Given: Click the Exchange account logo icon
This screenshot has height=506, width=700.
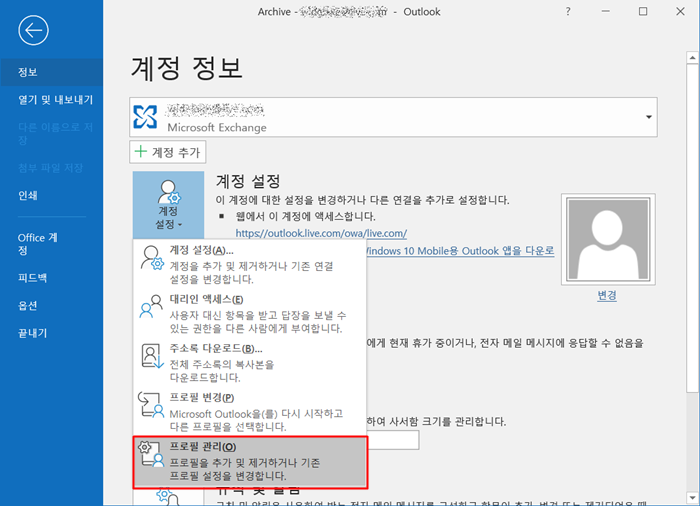Looking at the screenshot, I should coord(145,117).
